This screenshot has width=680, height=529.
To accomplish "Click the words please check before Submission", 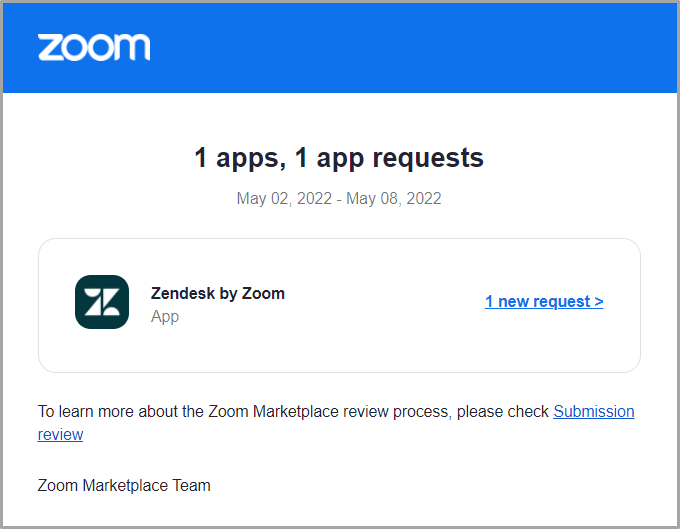I will [x=503, y=411].
